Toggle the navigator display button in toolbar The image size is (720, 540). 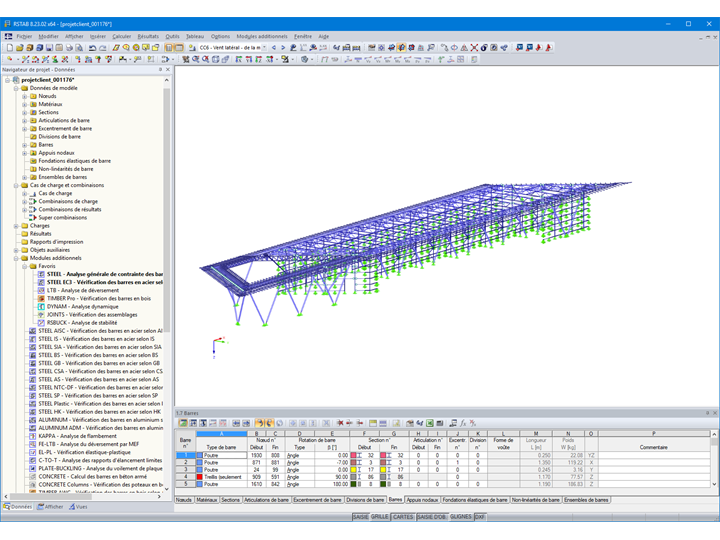169,47
